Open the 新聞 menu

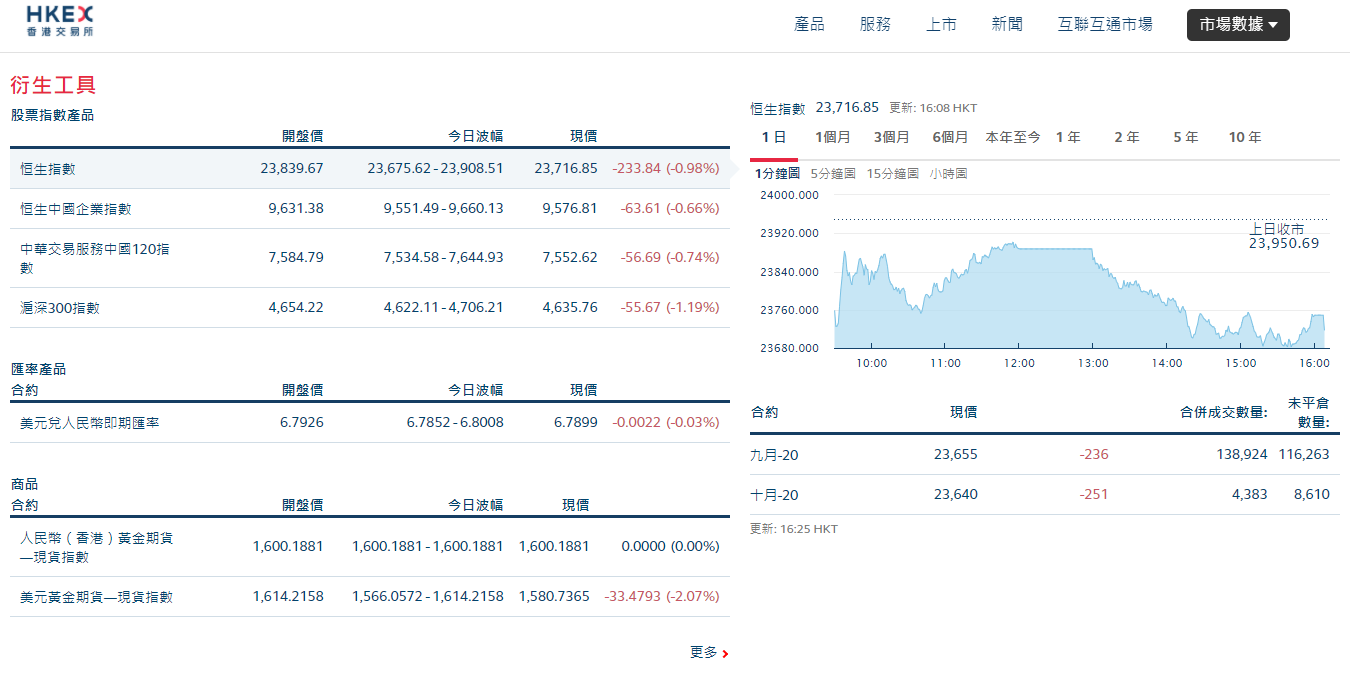pos(1007,25)
